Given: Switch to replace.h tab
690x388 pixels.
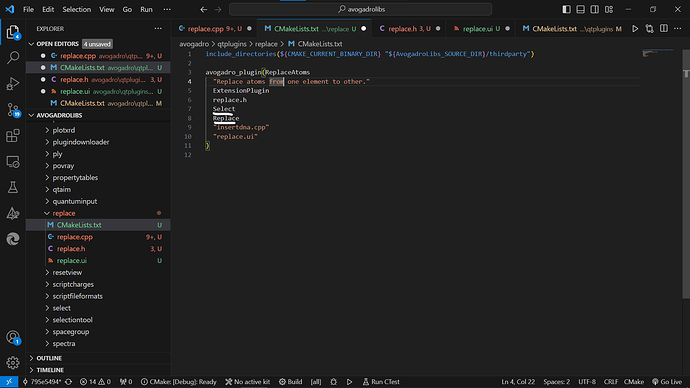Looking at the screenshot, I should 409,29.
